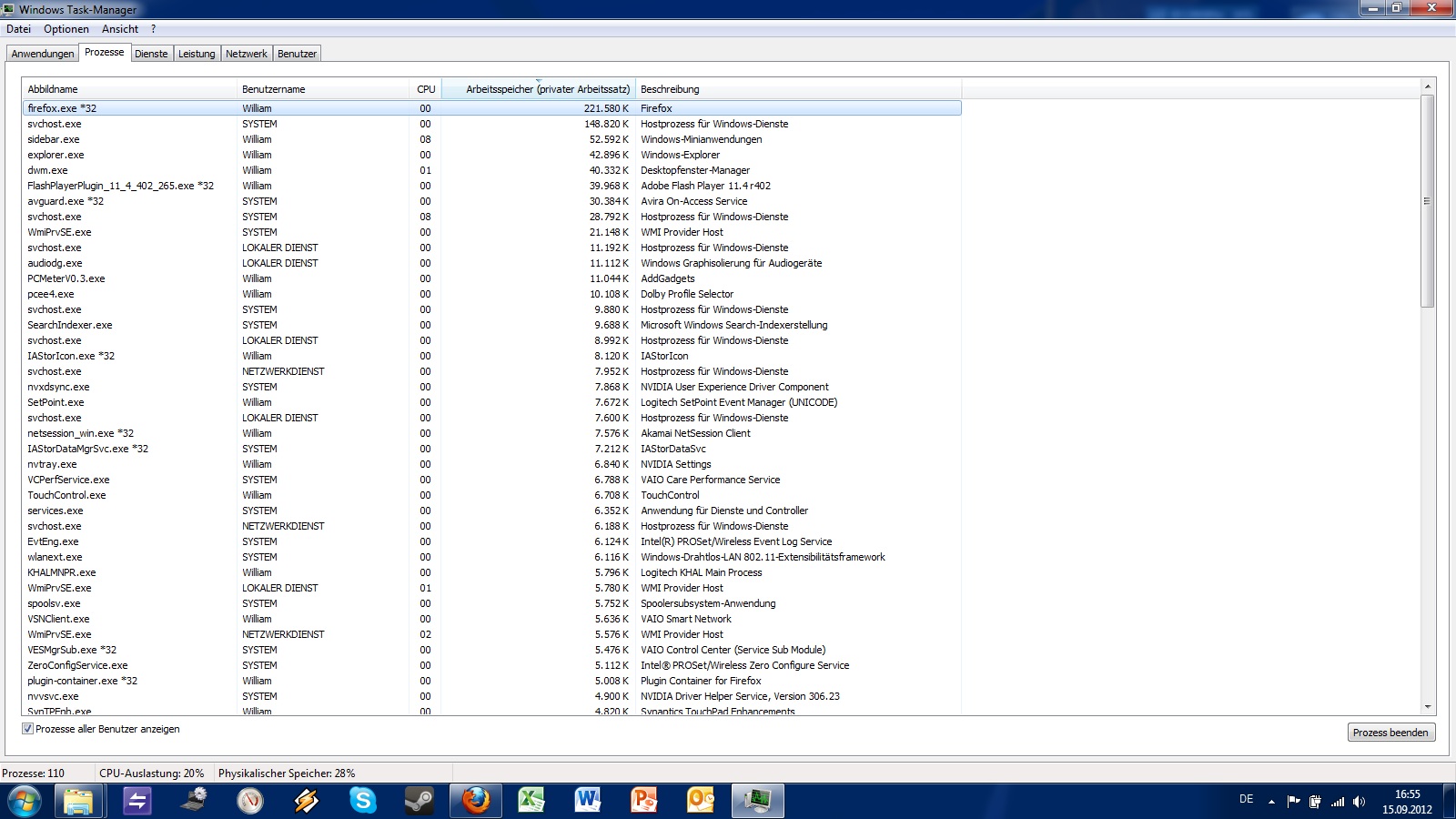Launch the round compass-style taskbar icon
The height and width of the screenshot is (819, 1456).
click(x=250, y=802)
